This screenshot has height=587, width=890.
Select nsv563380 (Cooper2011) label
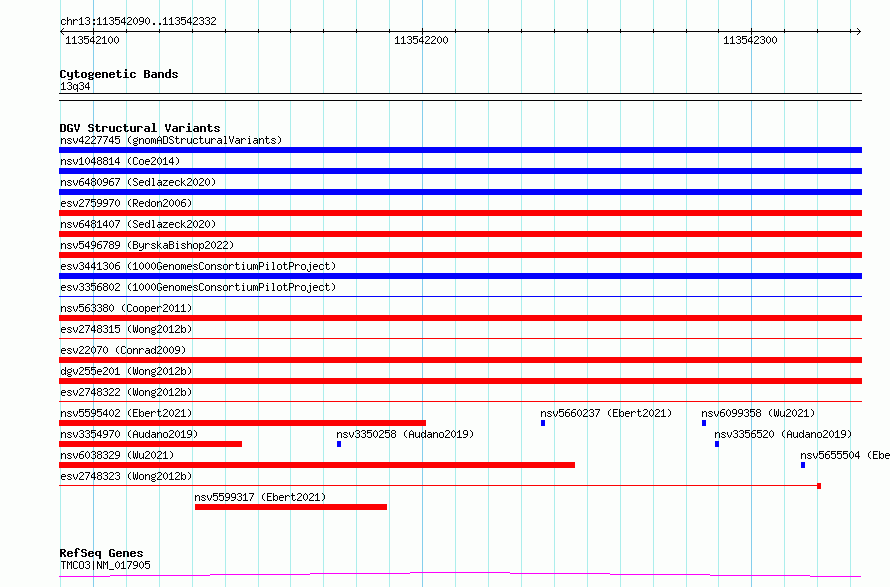tap(126, 308)
